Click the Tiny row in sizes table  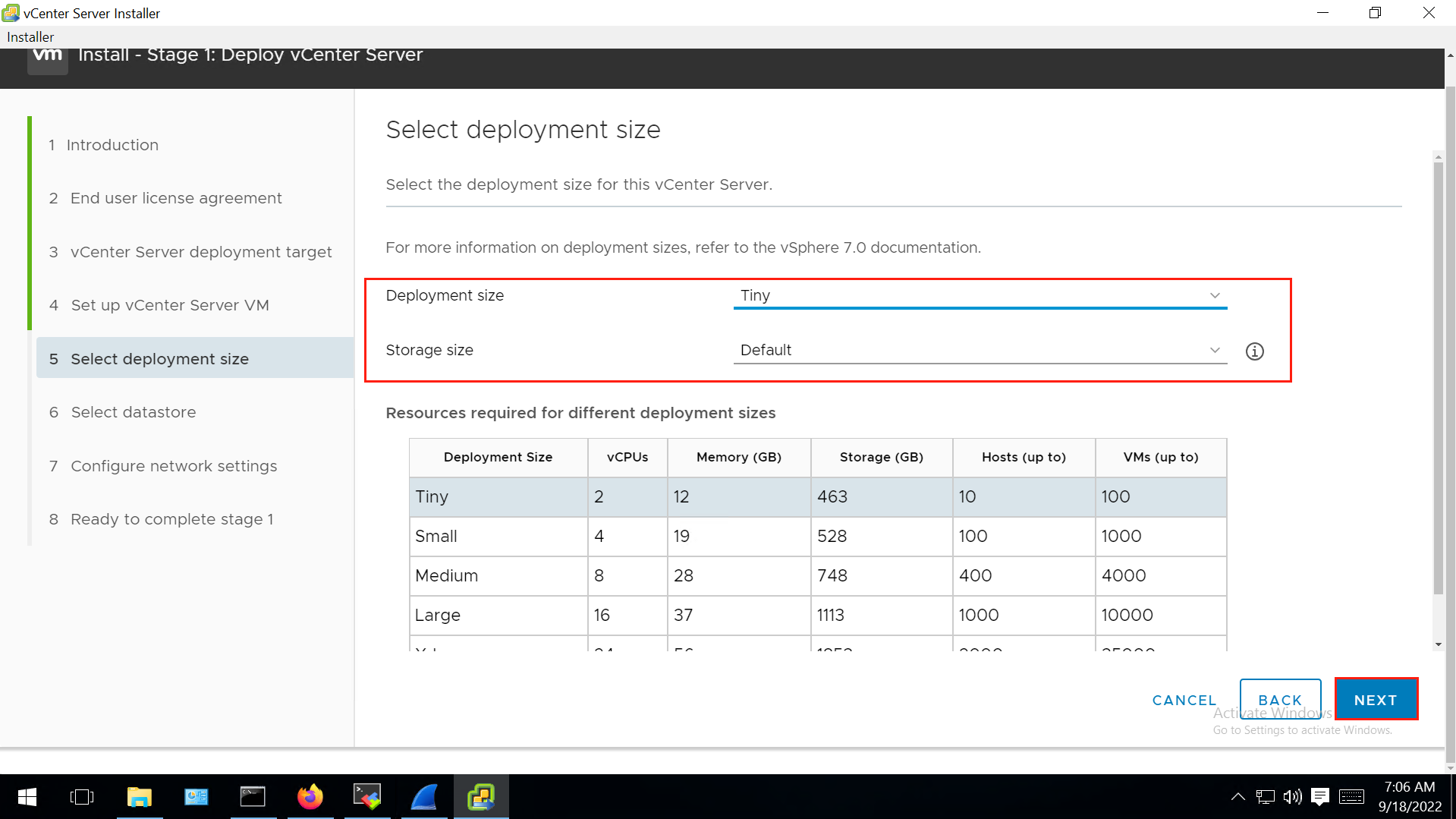[x=818, y=497]
